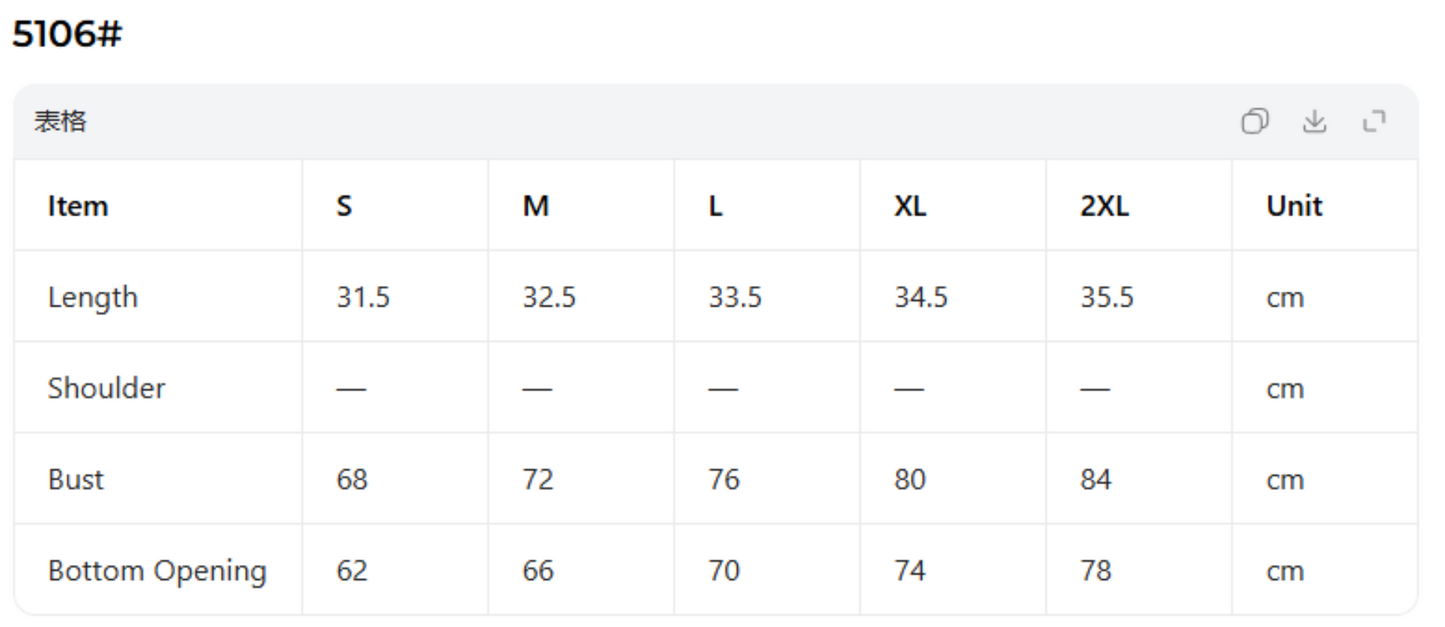Image resolution: width=1445 pixels, height=627 pixels.
Task: Click the 表格 header label
Action: 61,121
